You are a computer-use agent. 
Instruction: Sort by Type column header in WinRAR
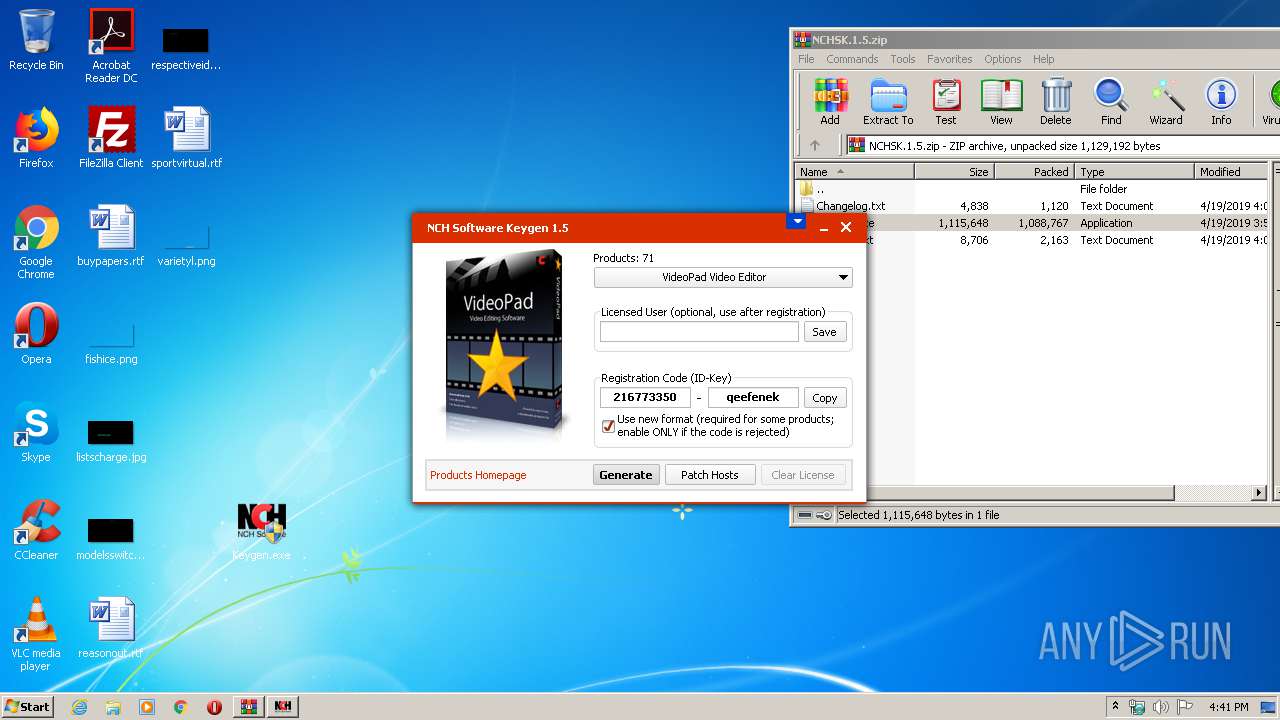tap(1134, 172)
